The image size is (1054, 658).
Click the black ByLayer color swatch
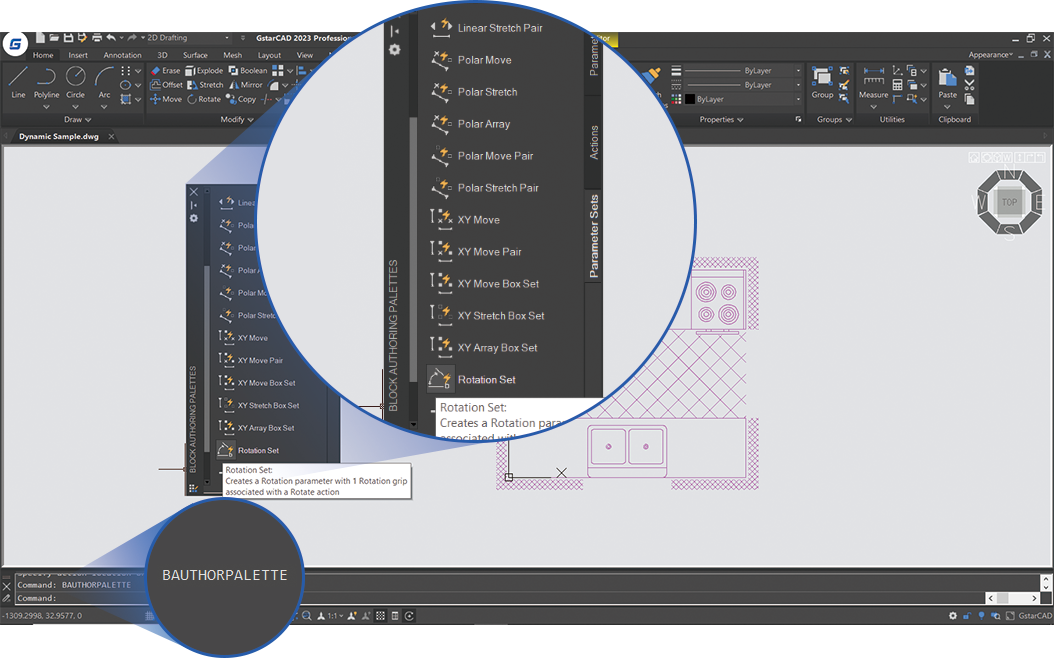pos(690,99)
